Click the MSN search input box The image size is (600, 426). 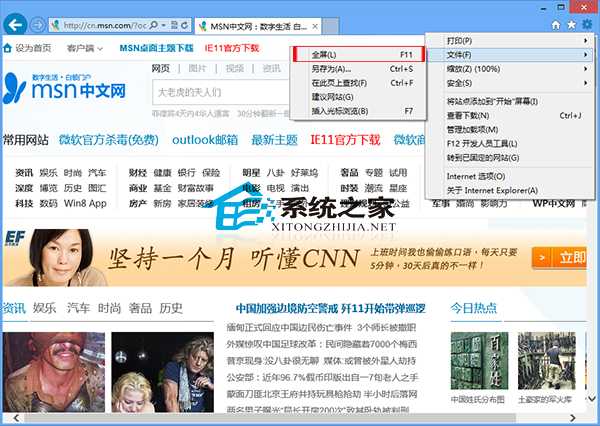220,92
